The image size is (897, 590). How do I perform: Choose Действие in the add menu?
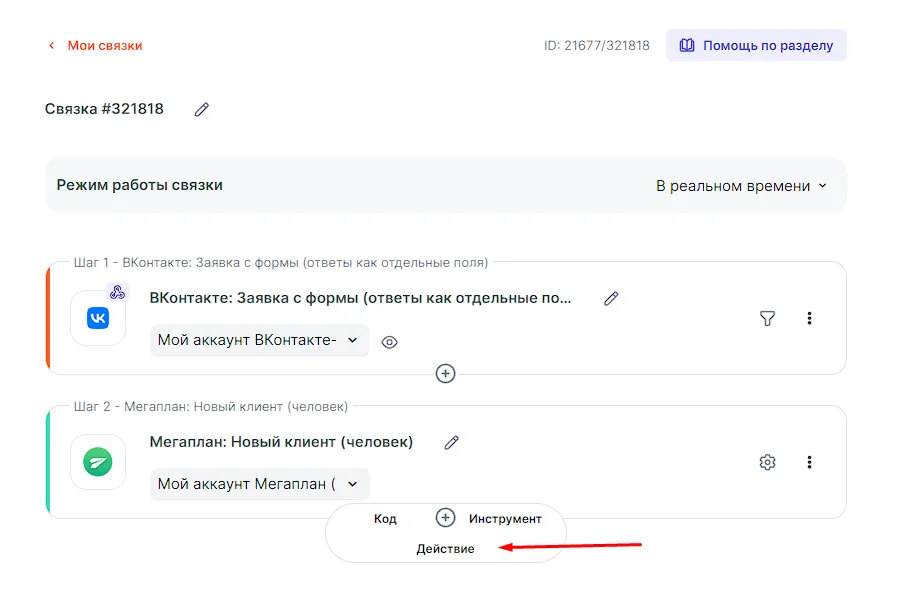tap(445, 549)
